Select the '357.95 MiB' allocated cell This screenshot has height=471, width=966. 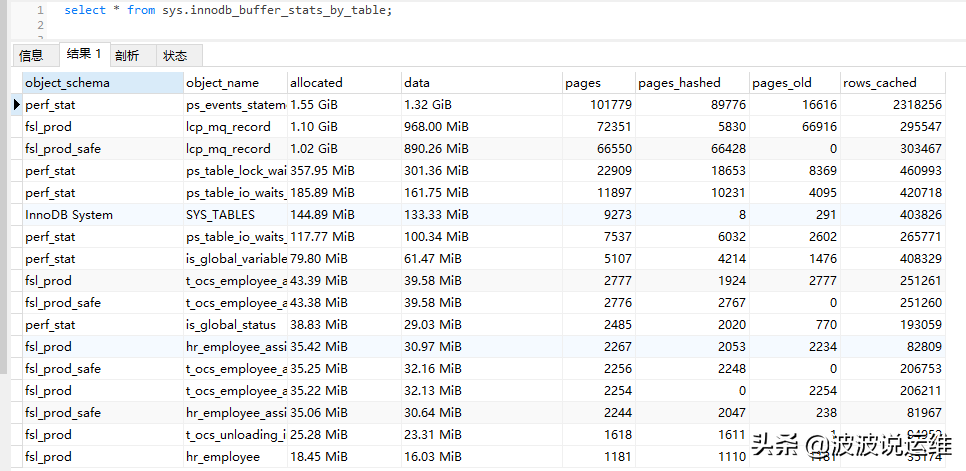point(344,171)
